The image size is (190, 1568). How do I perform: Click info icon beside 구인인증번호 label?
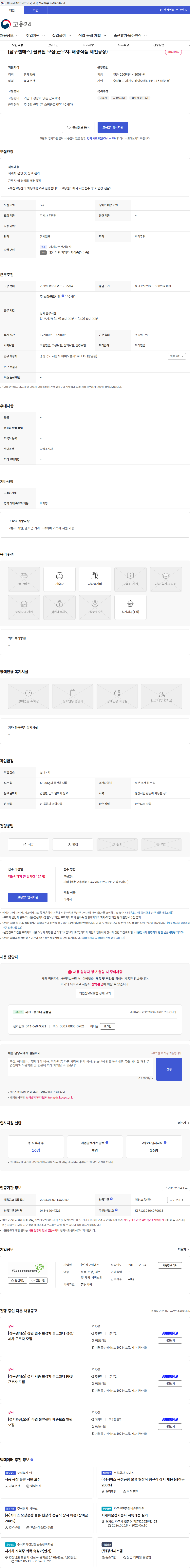tap(116, 1210)
